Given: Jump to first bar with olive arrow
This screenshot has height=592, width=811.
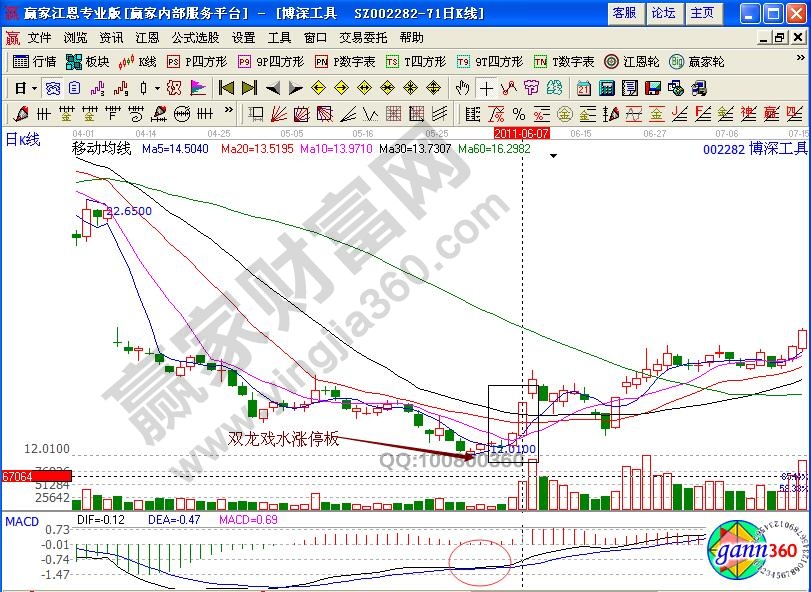Looking at the screenshot, I should click(226, 87).
